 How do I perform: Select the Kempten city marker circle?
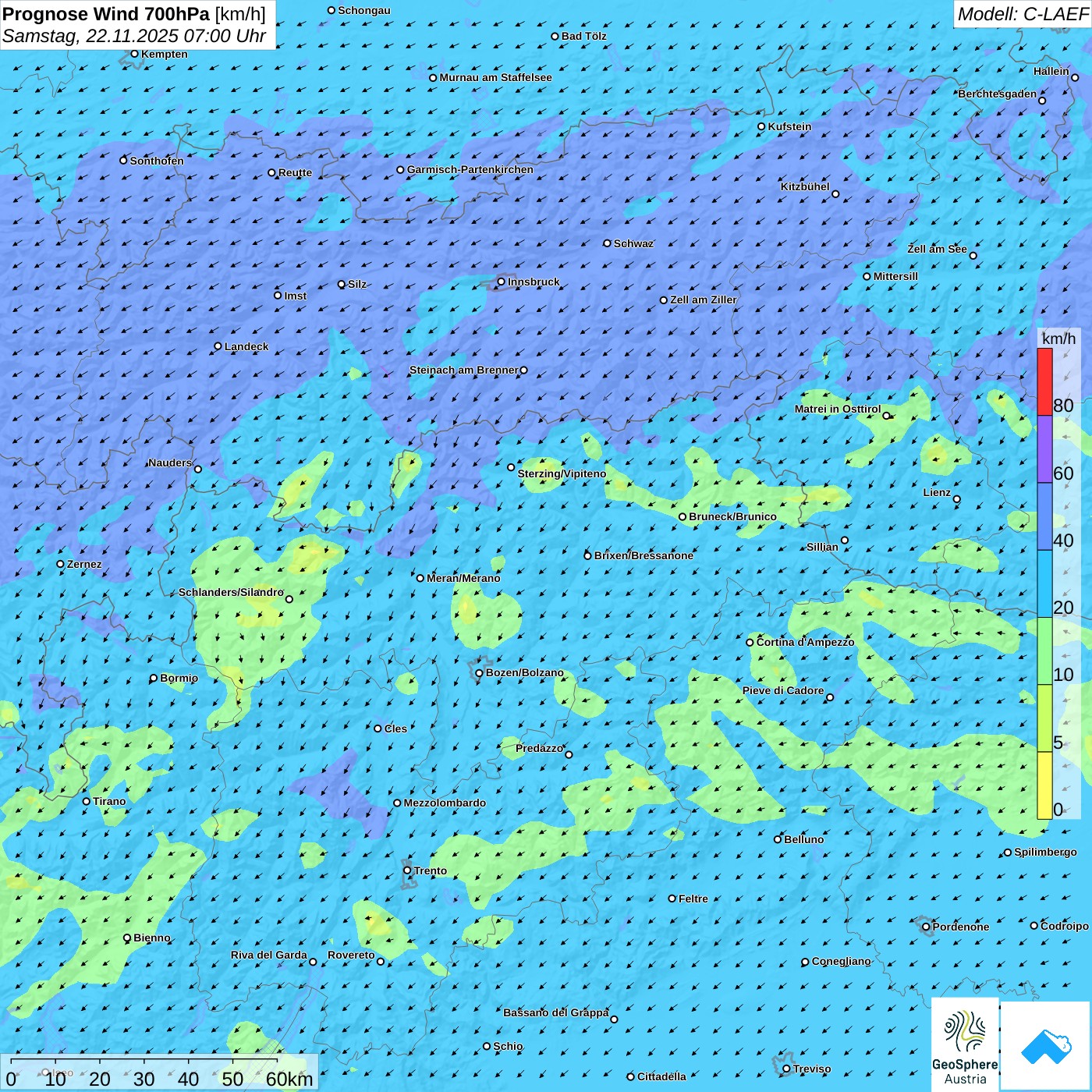pos(134,54)
